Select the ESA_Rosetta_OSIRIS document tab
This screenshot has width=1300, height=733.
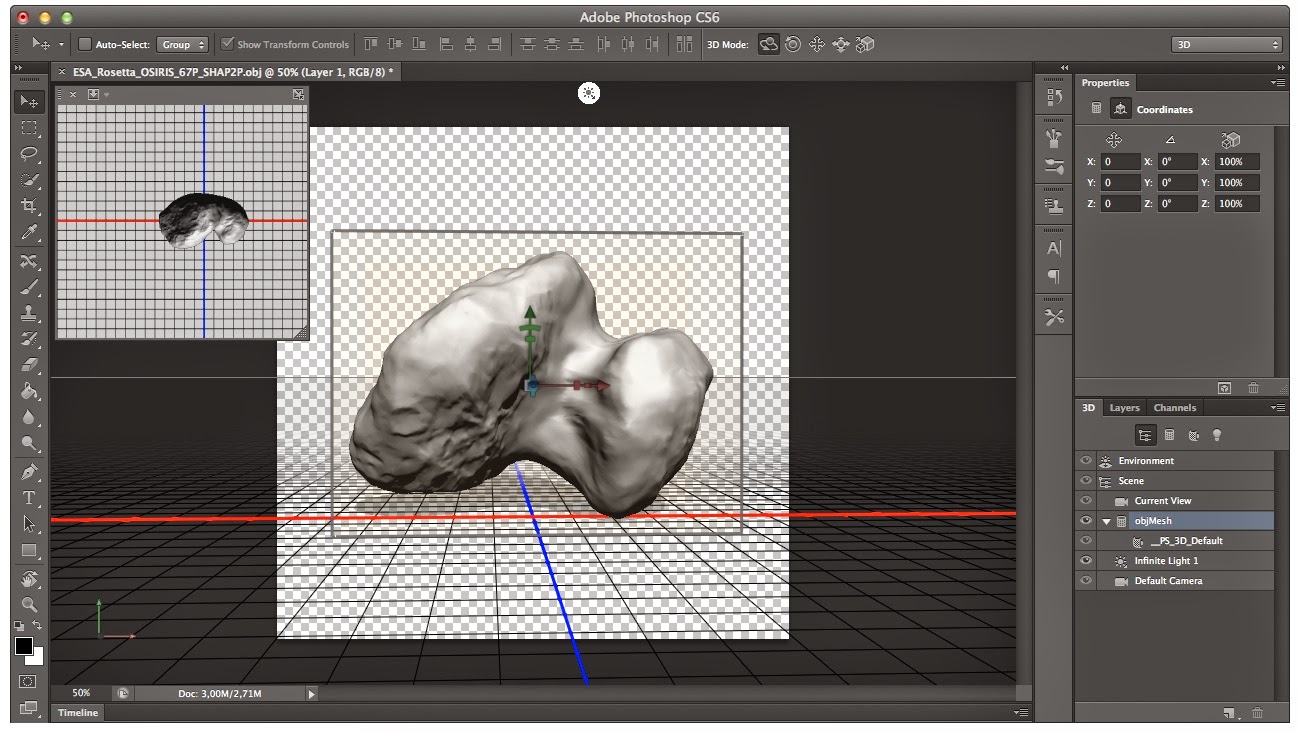pos(231,72)
